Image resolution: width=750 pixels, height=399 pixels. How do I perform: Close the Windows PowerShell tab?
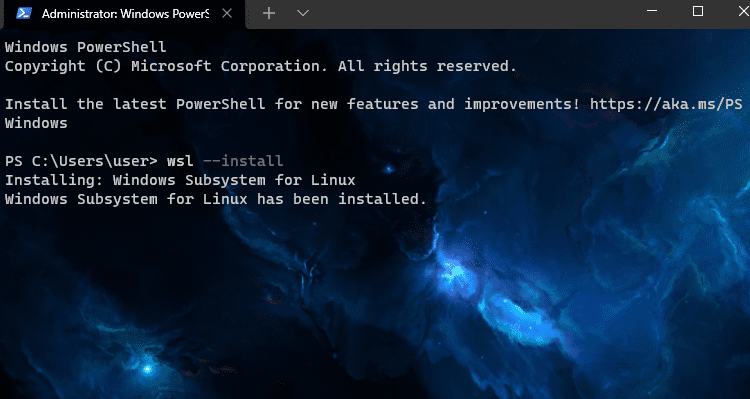pyautogui.click(x=227, y=13)
